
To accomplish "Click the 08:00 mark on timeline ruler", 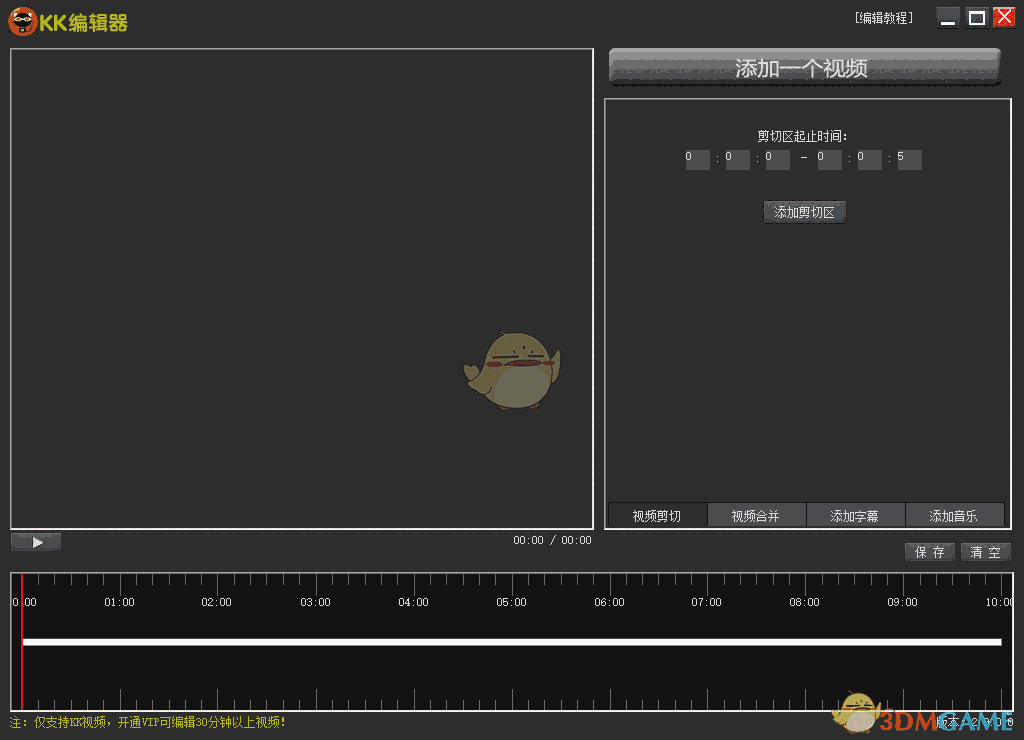I will pos(804,602).
